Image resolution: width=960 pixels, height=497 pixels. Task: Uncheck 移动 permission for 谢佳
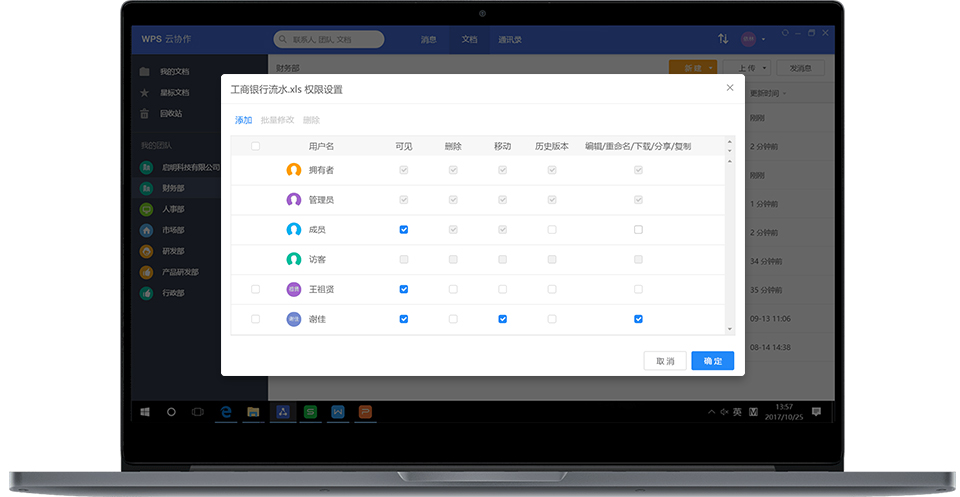click(x=502, y=319)
